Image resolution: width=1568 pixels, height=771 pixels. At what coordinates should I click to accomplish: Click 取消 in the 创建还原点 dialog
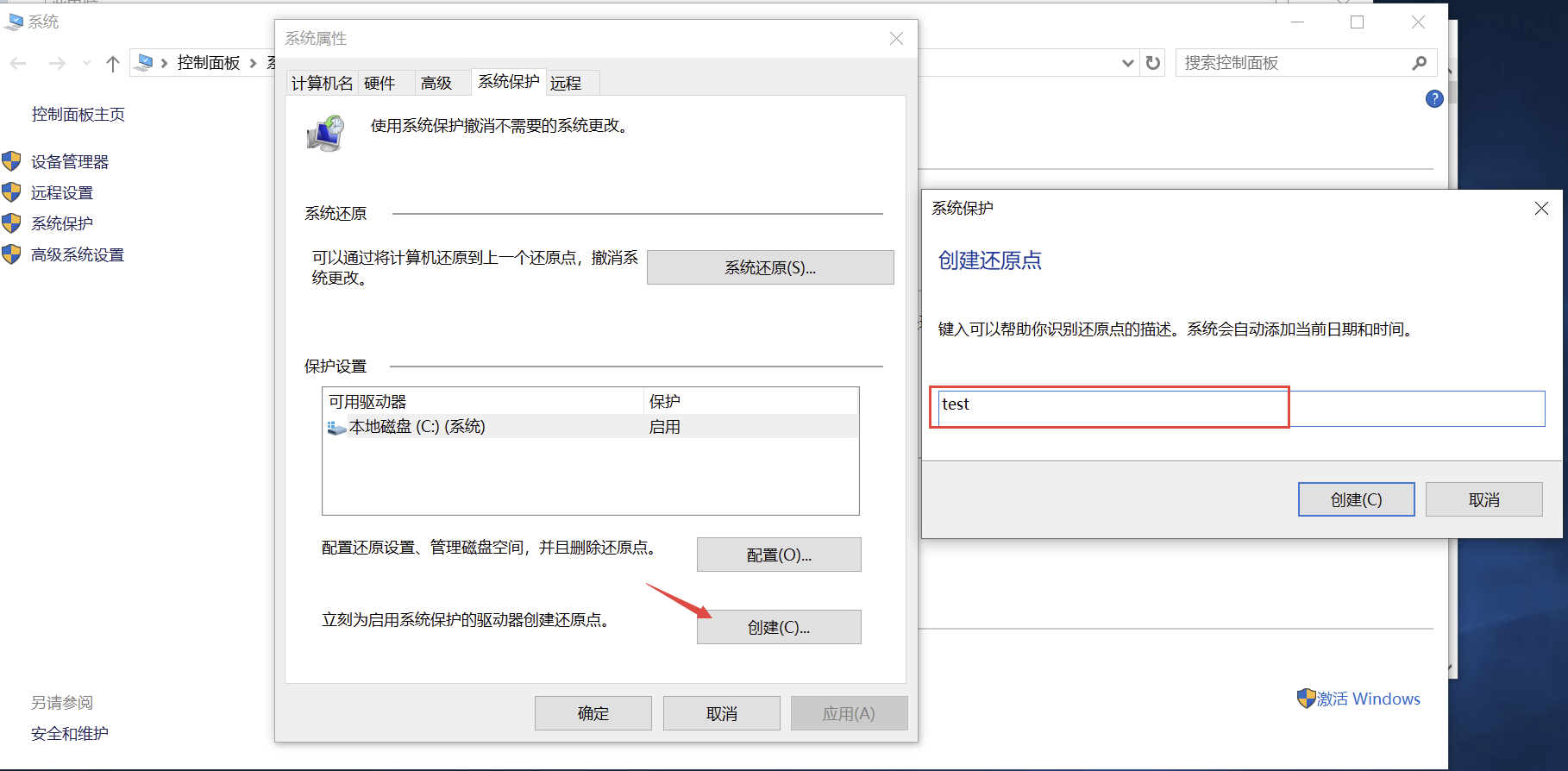tap(1484, 499)
